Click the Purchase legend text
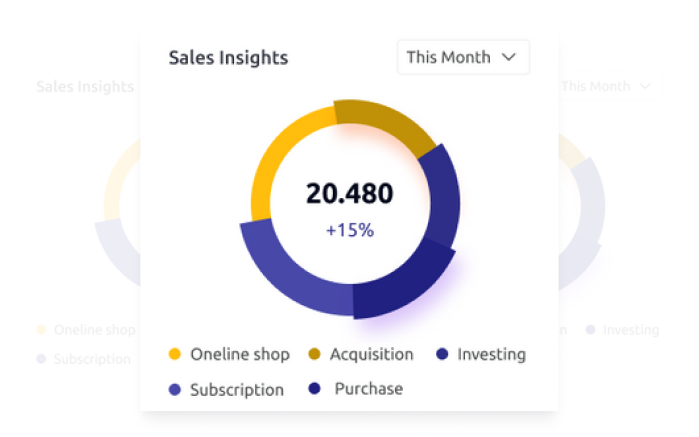This screenshot has height=437, width=699. pos(368,389)
